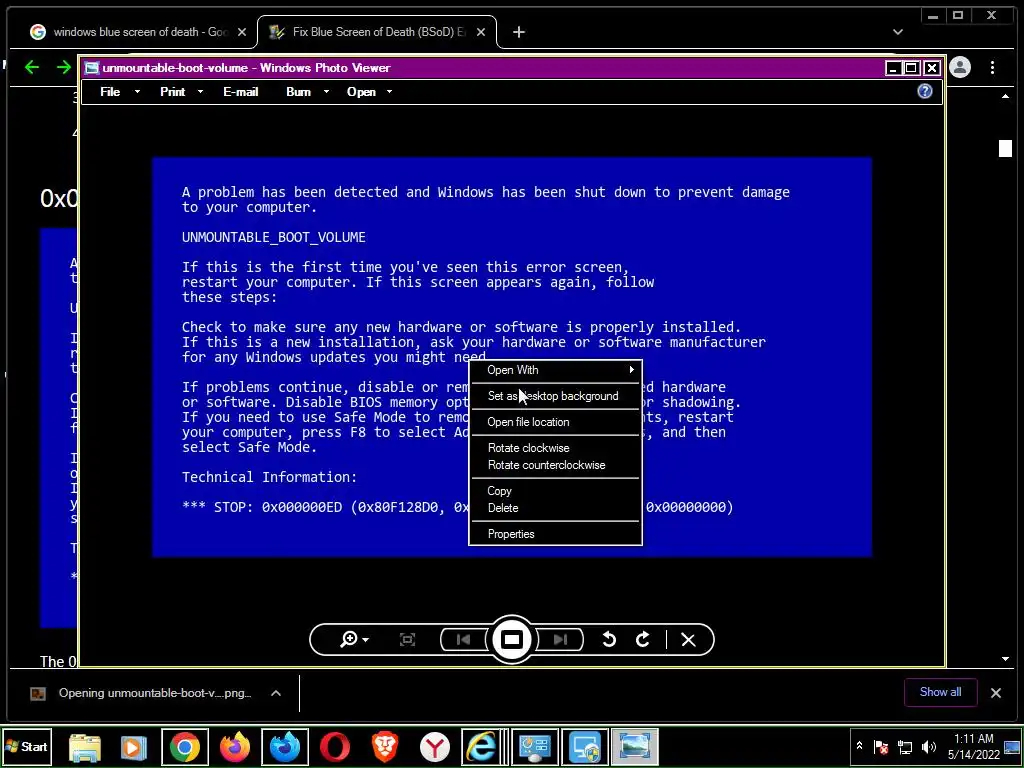The width and height of the screenshot is (1024, 768).
Task: Start the slideshow play button
Action: pos(512,639)
